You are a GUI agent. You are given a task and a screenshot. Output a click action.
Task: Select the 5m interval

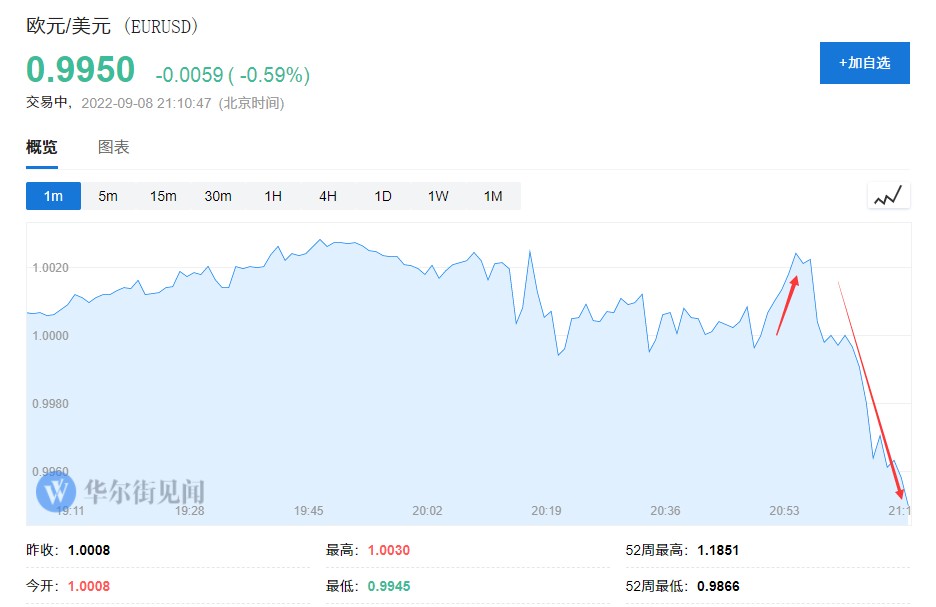[x=108, y=196]
